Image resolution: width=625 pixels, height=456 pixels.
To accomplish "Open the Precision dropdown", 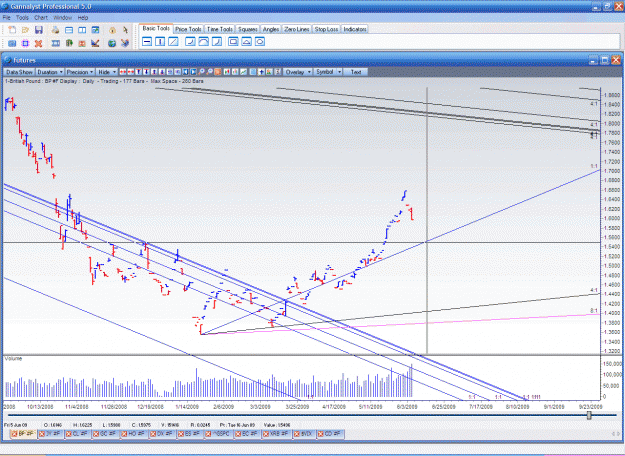I will [80, 72].
